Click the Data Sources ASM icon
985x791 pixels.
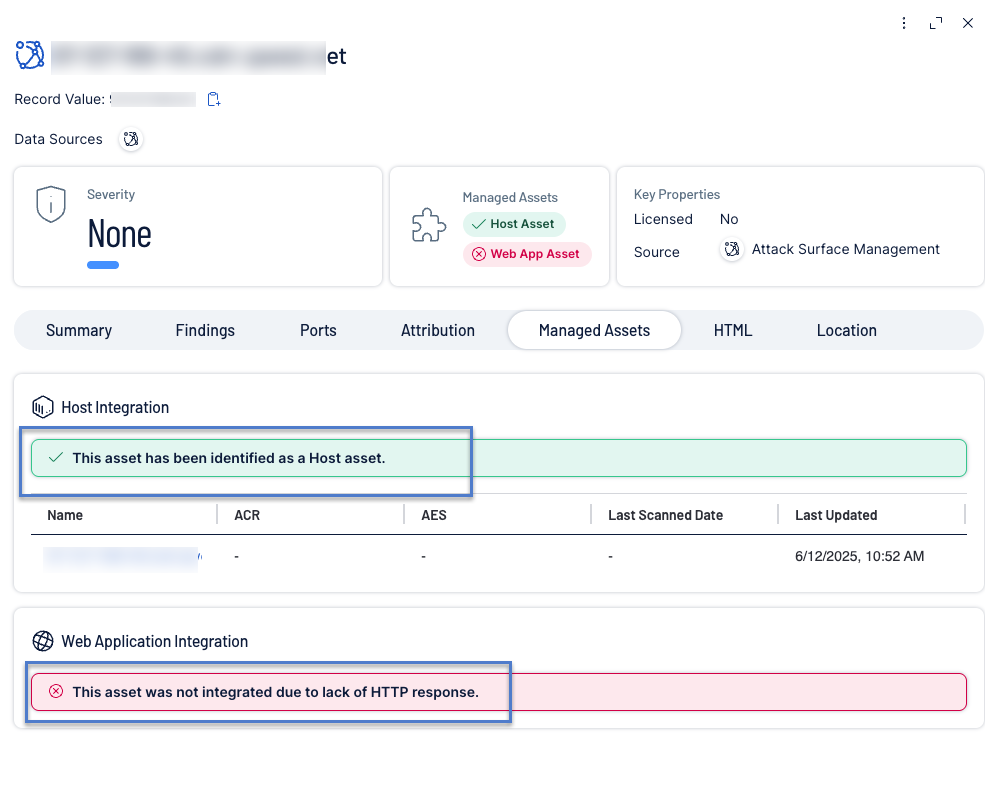[x=130, y=139]
